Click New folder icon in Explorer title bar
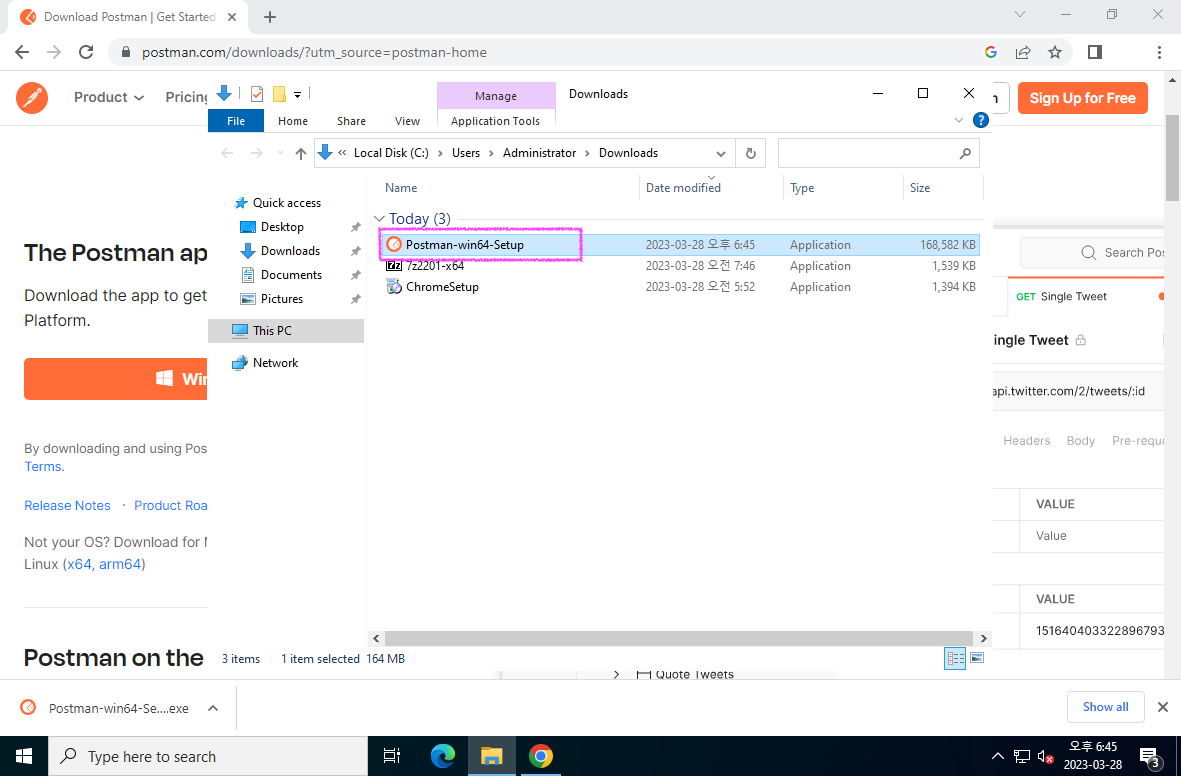This screenshot has width=1181, height=776. point(279,93)
